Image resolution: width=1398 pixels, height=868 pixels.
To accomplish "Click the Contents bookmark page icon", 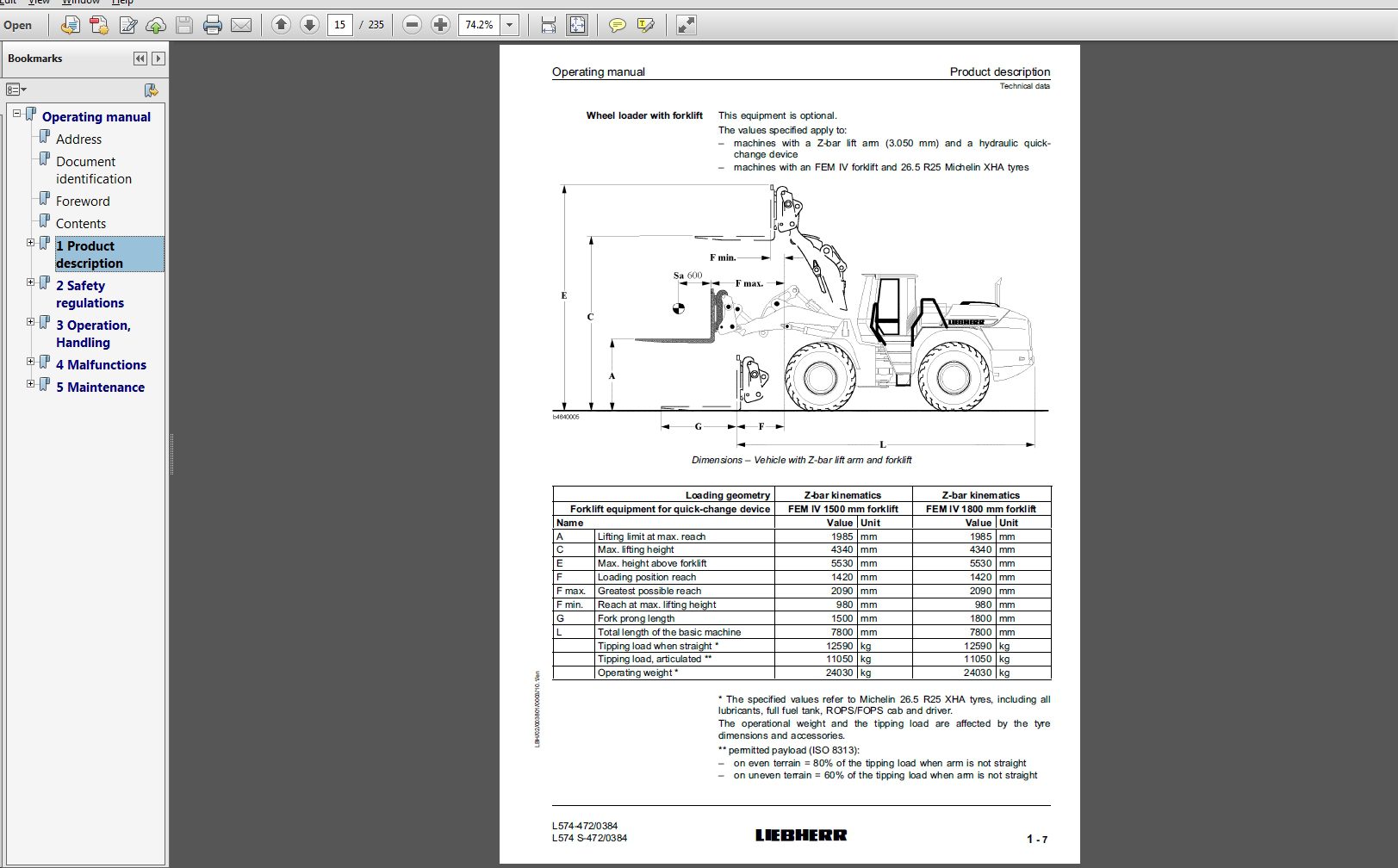I will 45,221.
